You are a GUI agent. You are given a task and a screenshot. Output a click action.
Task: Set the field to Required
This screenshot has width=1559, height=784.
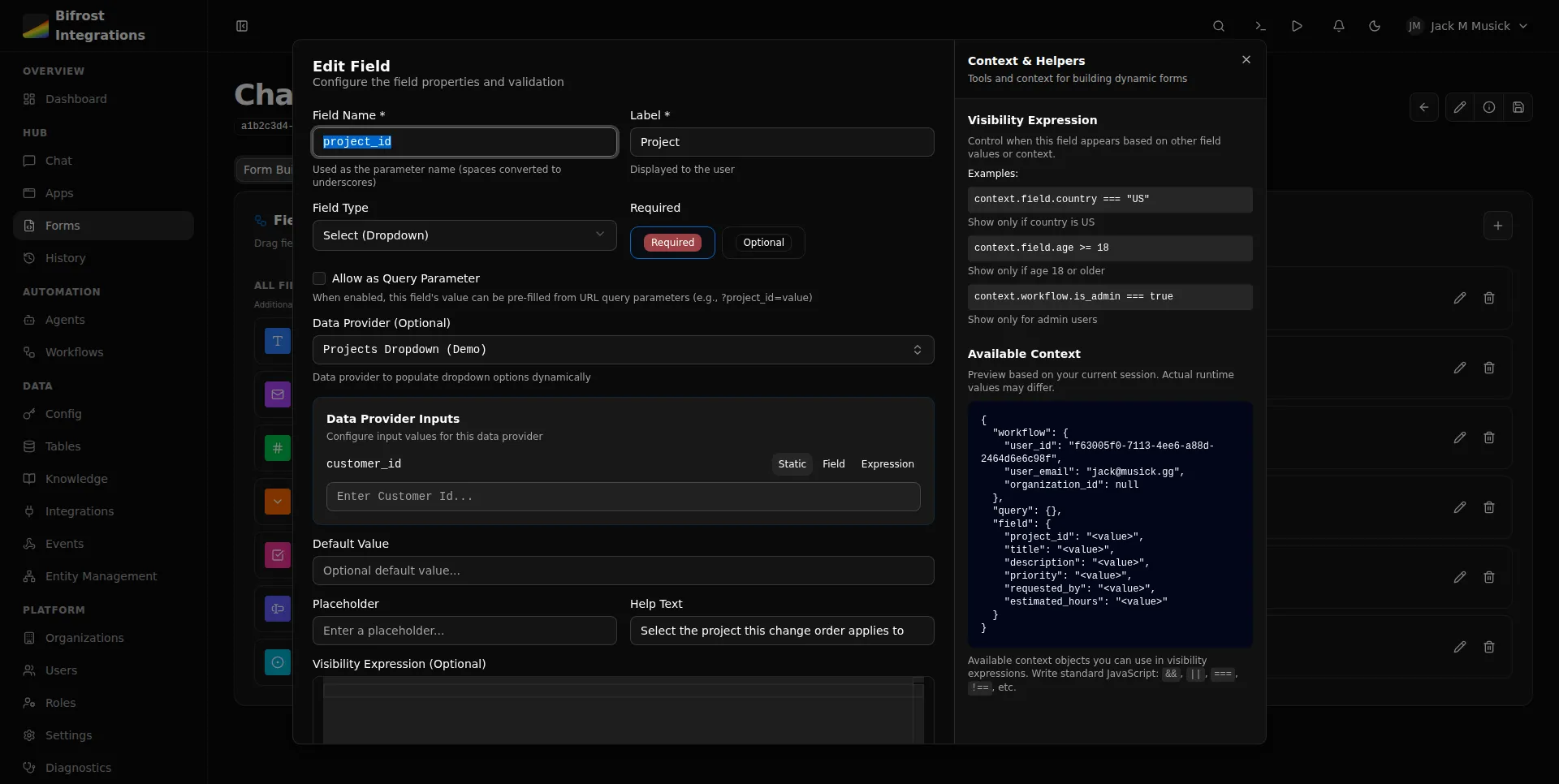point(672,243)
